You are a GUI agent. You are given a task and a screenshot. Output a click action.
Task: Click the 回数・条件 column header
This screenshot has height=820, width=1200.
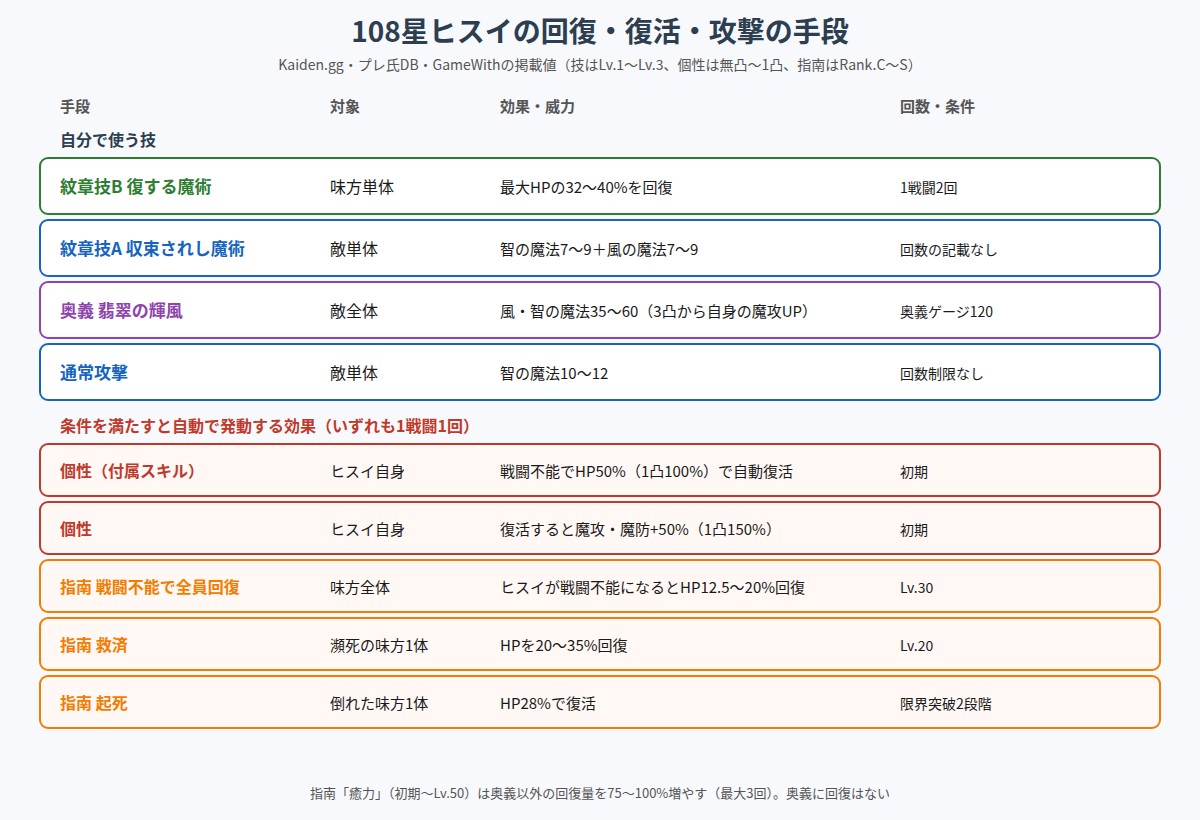(x=937, y=107)
